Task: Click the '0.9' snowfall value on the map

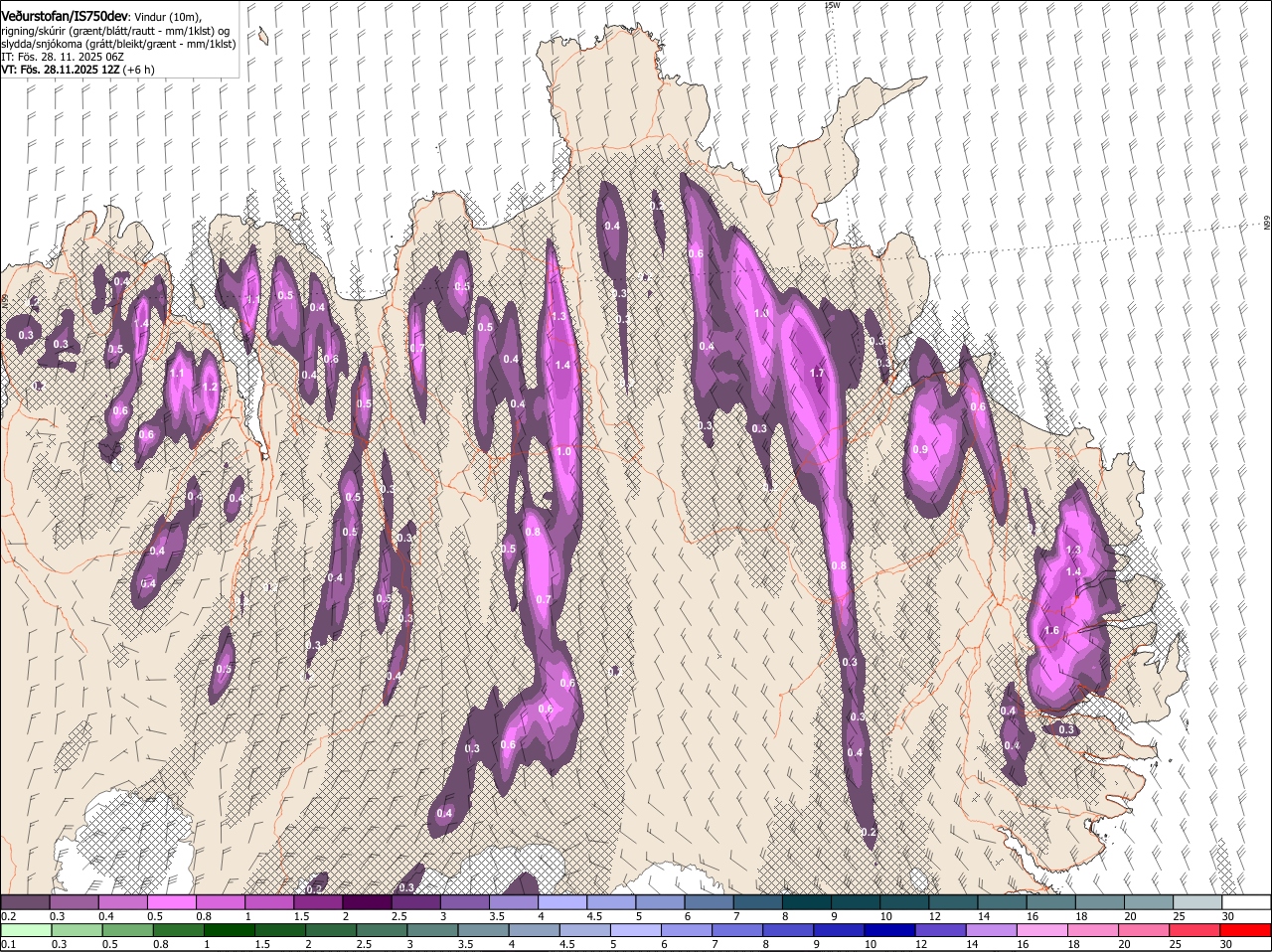Action: click(x=919, y=450)
